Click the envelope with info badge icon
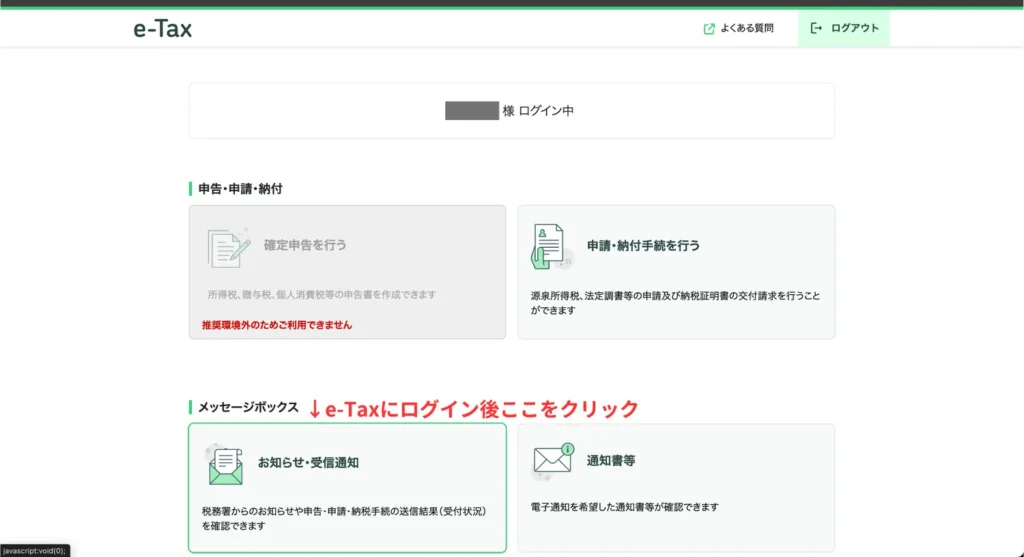The width and height of the screenshot is (1024, 557). tap(553, 461)
